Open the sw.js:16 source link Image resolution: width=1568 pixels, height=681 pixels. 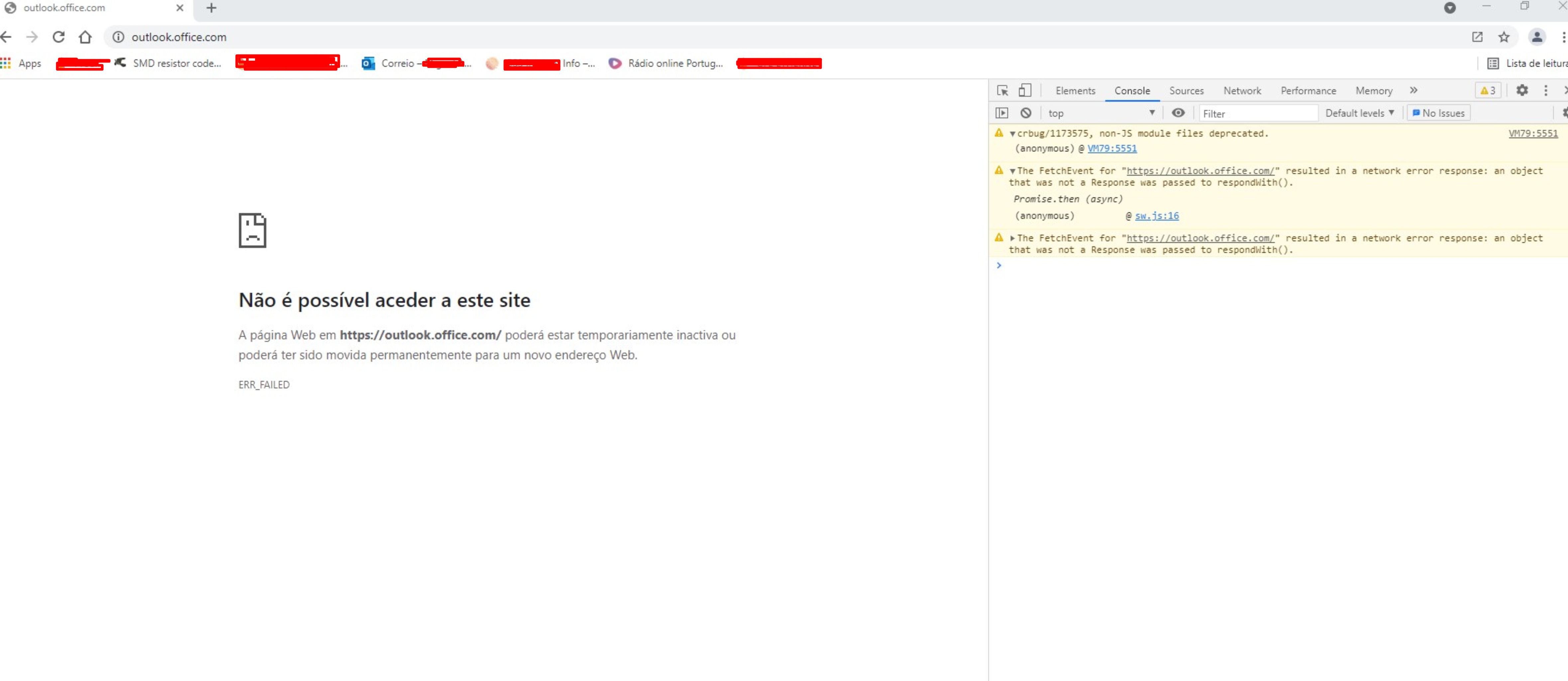pyautogui.click(x=1157, y=216)
